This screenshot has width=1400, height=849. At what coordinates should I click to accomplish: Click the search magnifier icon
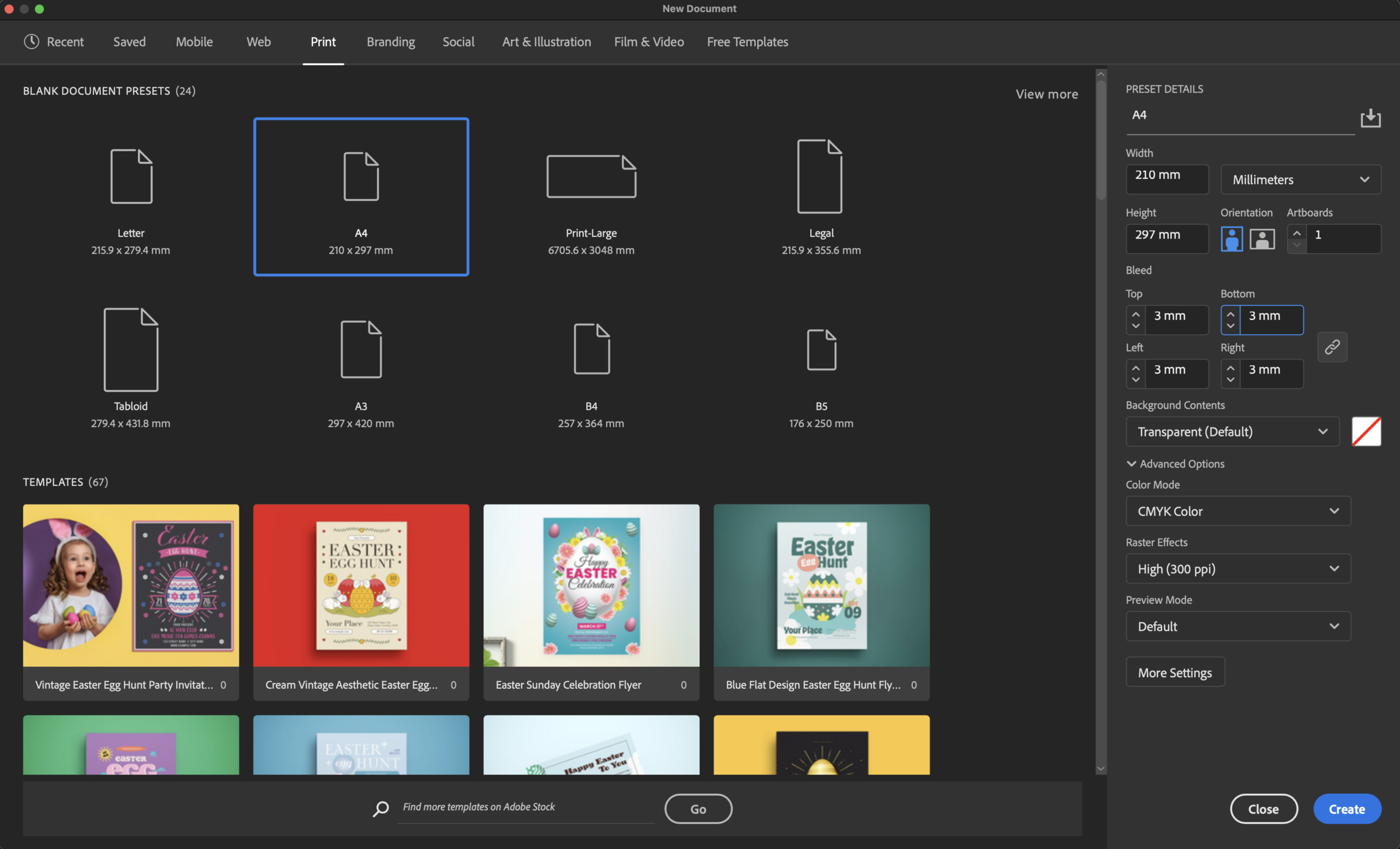point(380,809)
